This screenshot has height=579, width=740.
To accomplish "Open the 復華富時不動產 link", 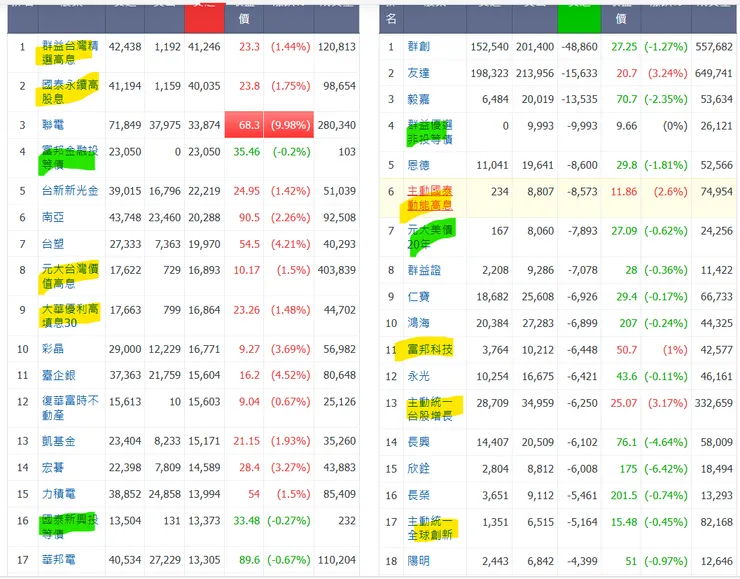I will pos(70,408).
